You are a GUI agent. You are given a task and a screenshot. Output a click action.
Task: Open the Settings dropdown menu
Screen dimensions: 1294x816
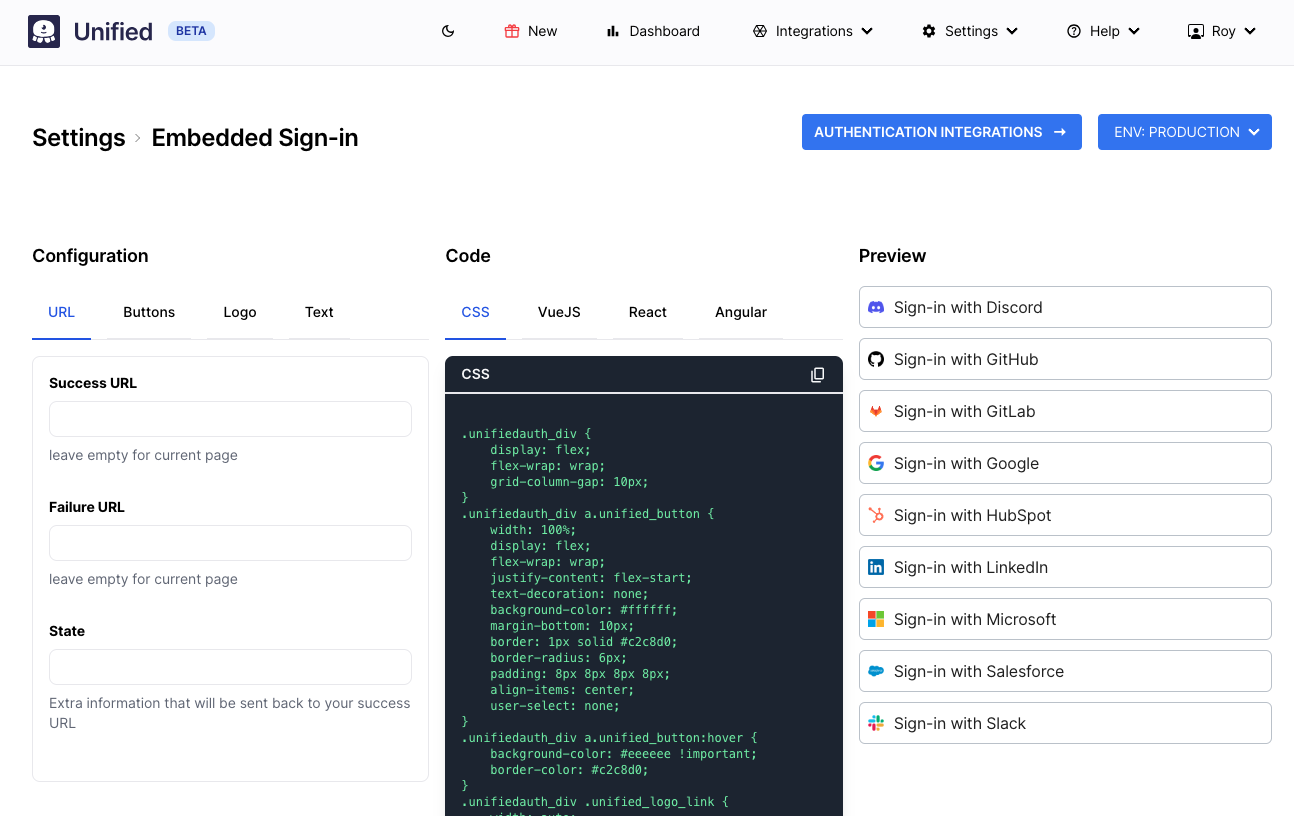[970, 31]
